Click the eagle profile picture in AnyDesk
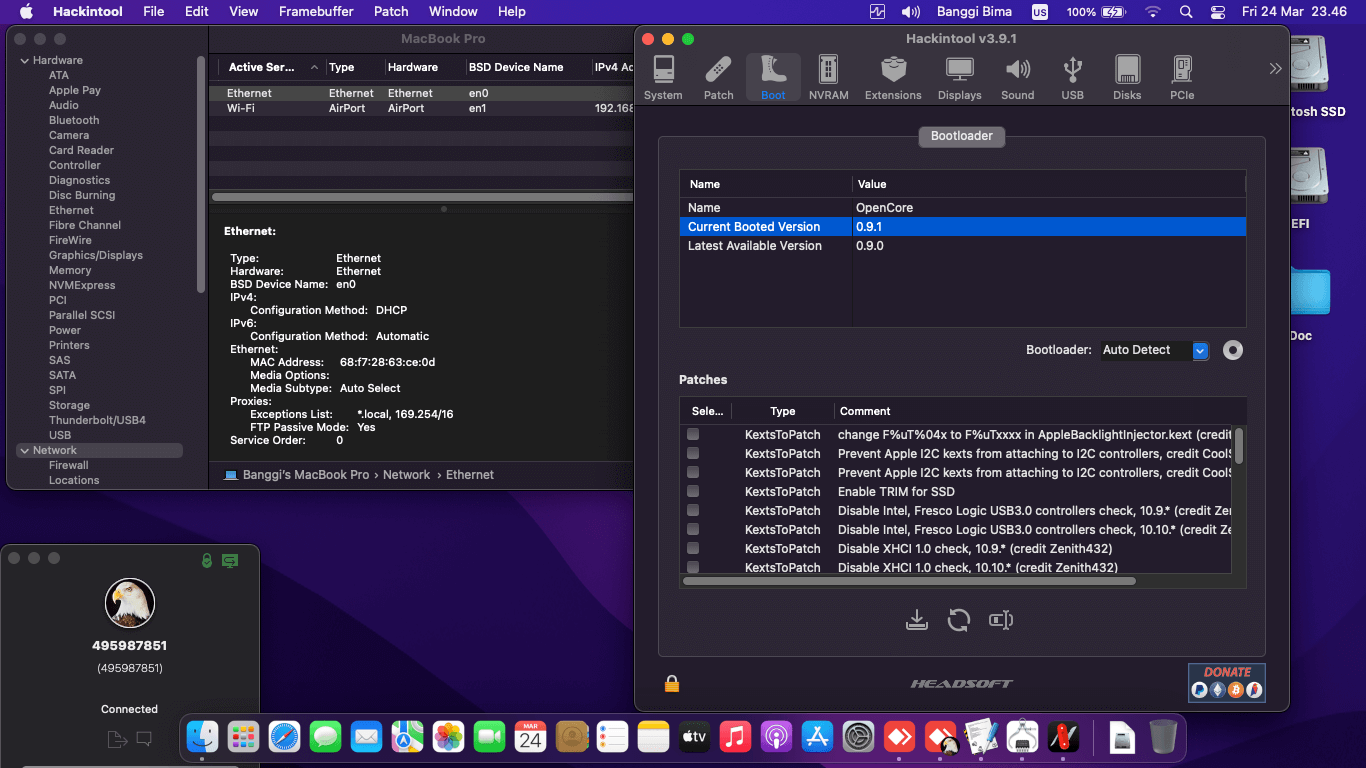 130,604
